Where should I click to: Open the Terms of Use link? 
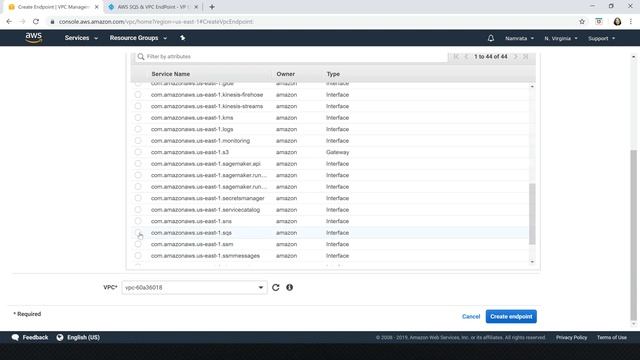pyautogui.click(x=612, y=337)
